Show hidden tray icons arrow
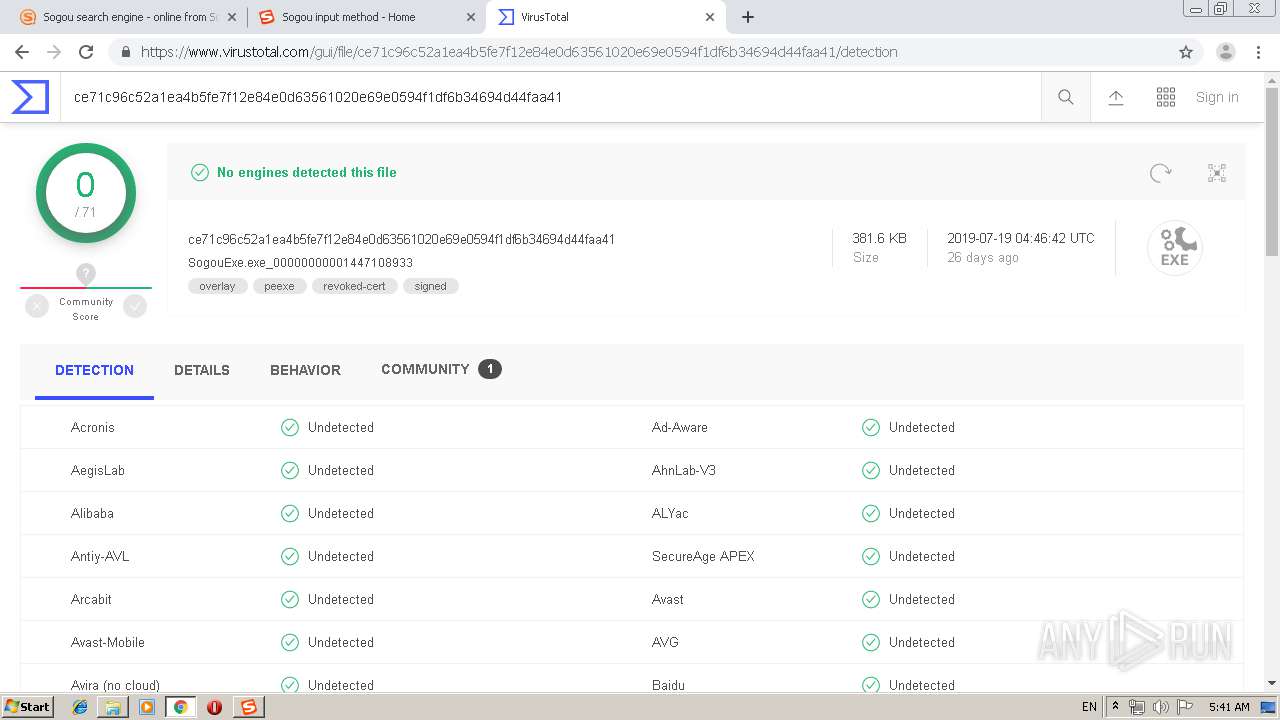 coord(1116,707)
